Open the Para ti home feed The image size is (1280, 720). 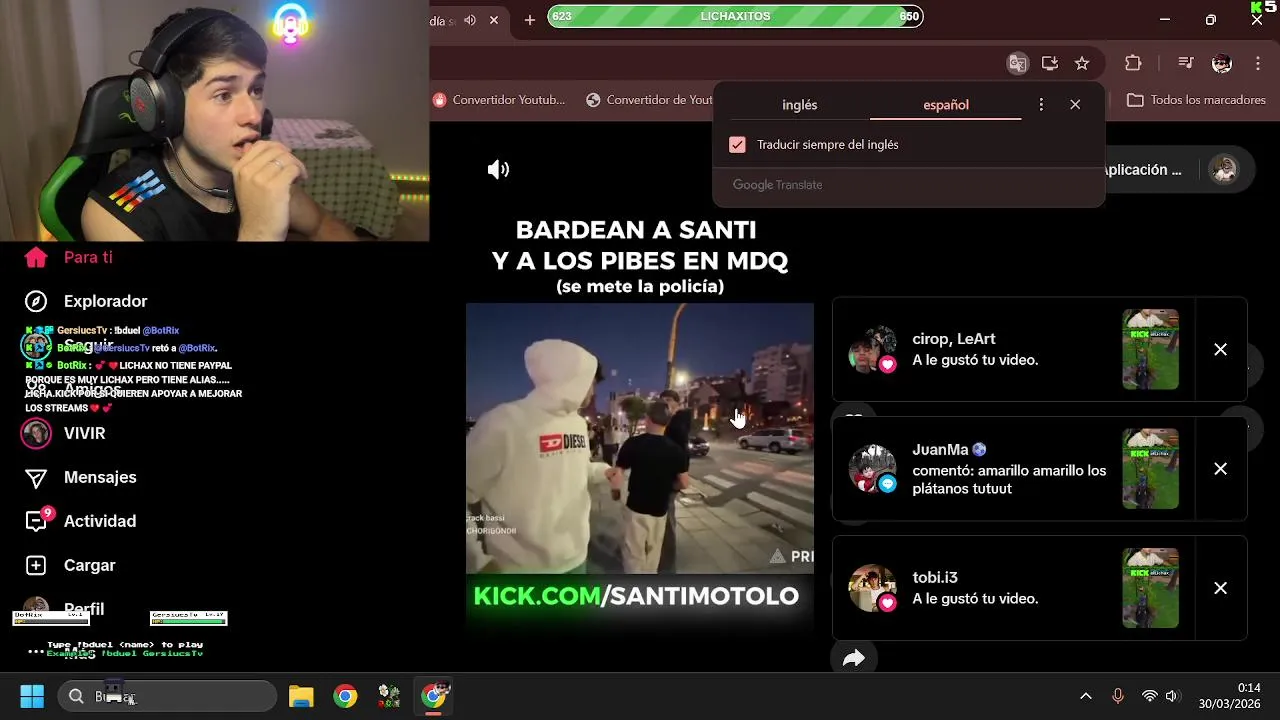68,257
